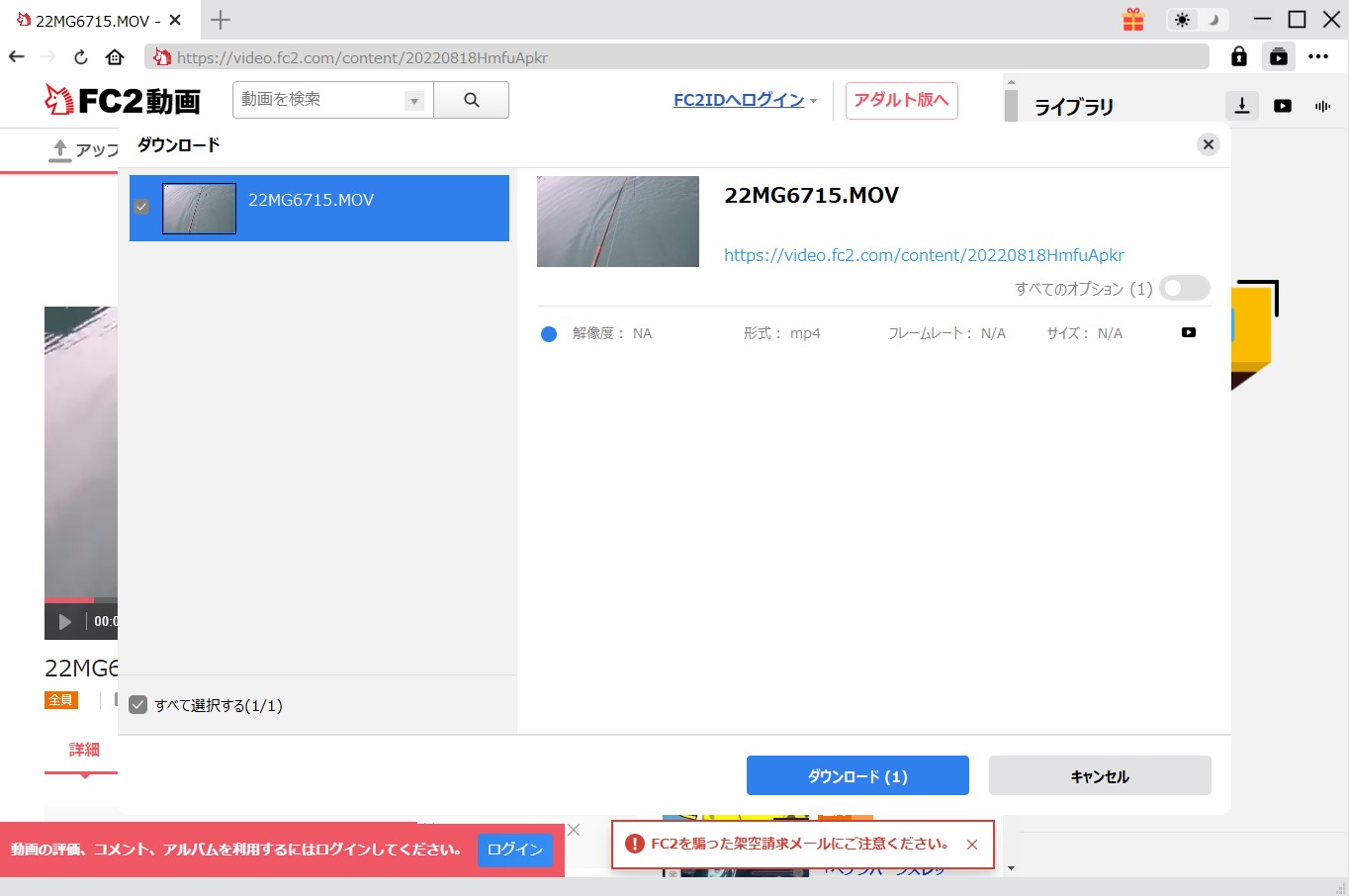Click the ダウンロード (1) button
Viewport: 1349px width, 896px height.
[x=857, y=775]
